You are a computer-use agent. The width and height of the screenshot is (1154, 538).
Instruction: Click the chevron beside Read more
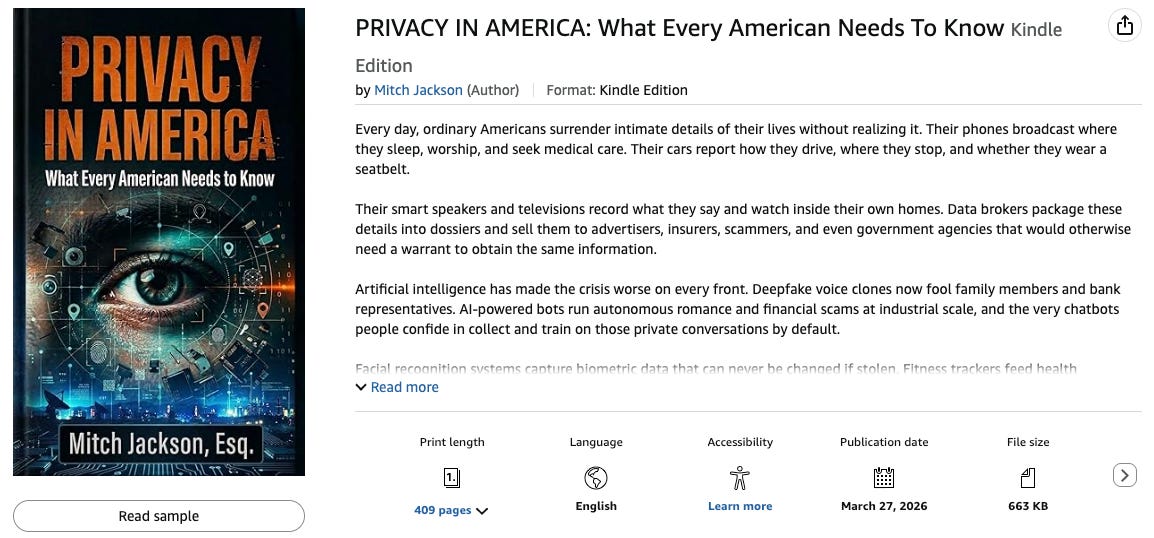[361, 387]
